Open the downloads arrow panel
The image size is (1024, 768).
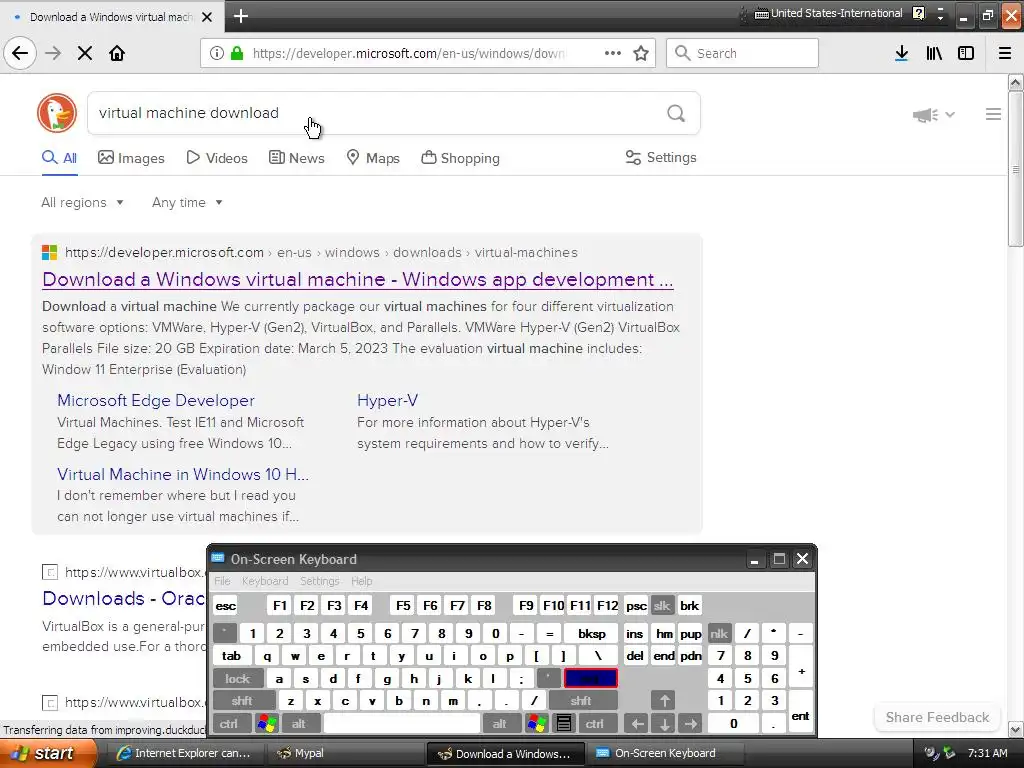click(x=901, y=53)
